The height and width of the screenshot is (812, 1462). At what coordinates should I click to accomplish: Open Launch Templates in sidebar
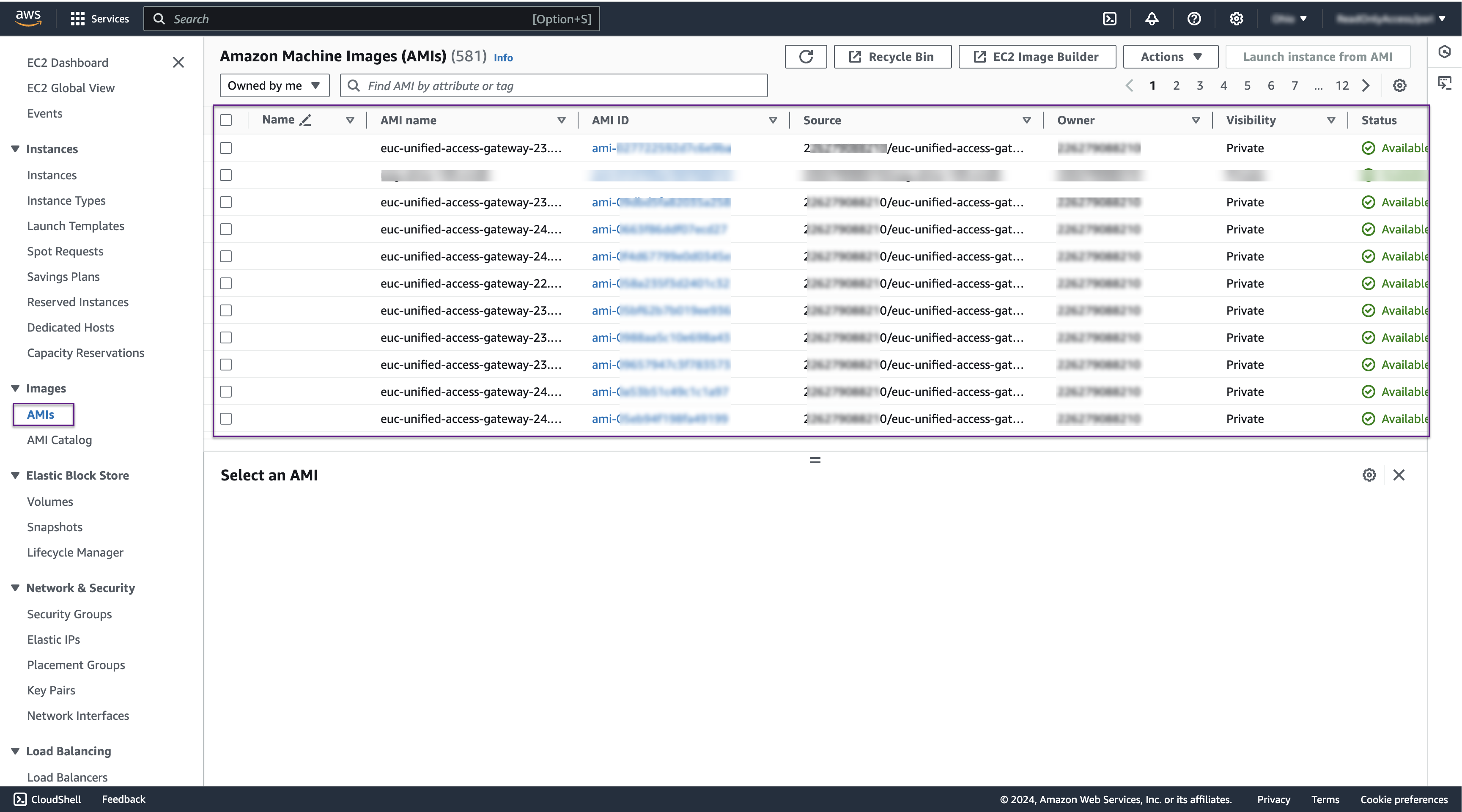click(75, 226)
